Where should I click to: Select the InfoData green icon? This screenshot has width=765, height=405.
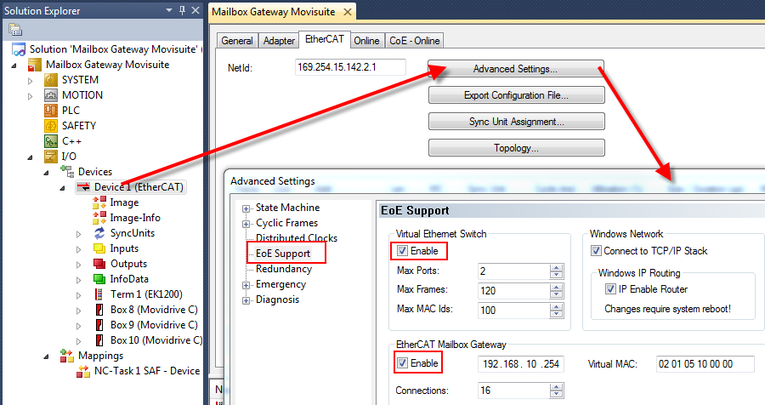coord(99,279)
